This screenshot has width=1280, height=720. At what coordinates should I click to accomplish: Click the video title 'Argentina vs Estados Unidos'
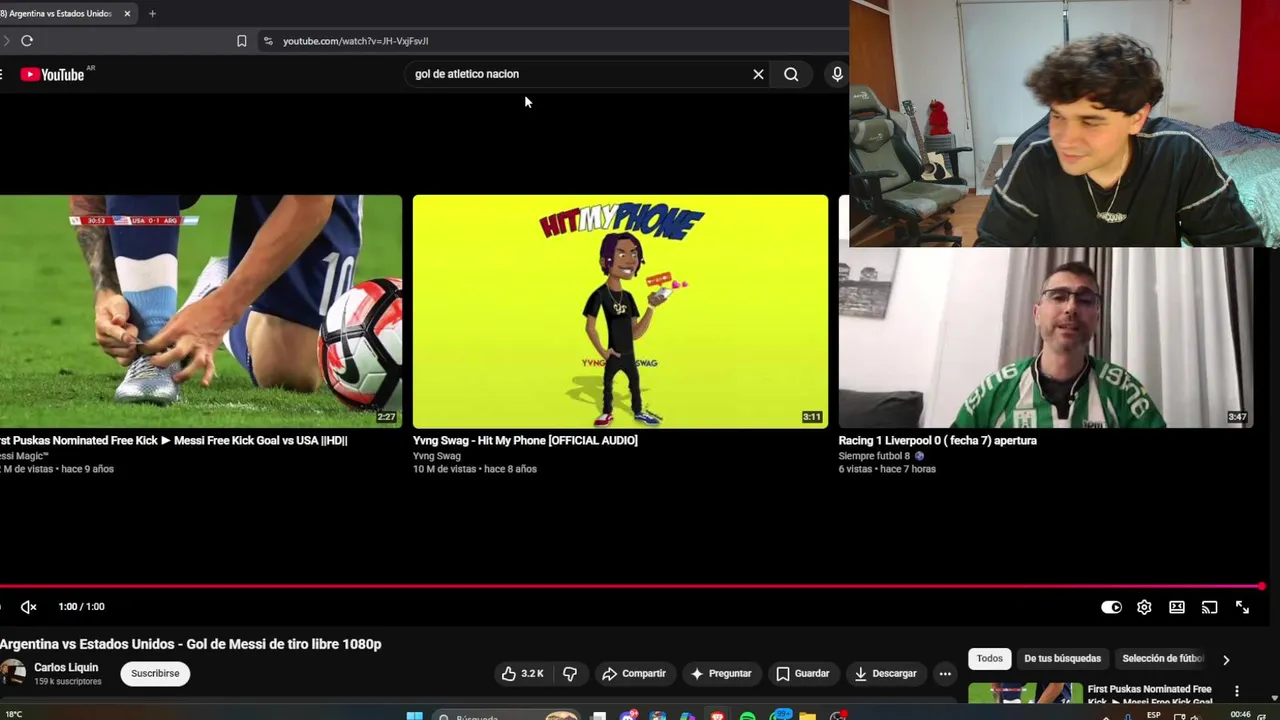point(191,644)
